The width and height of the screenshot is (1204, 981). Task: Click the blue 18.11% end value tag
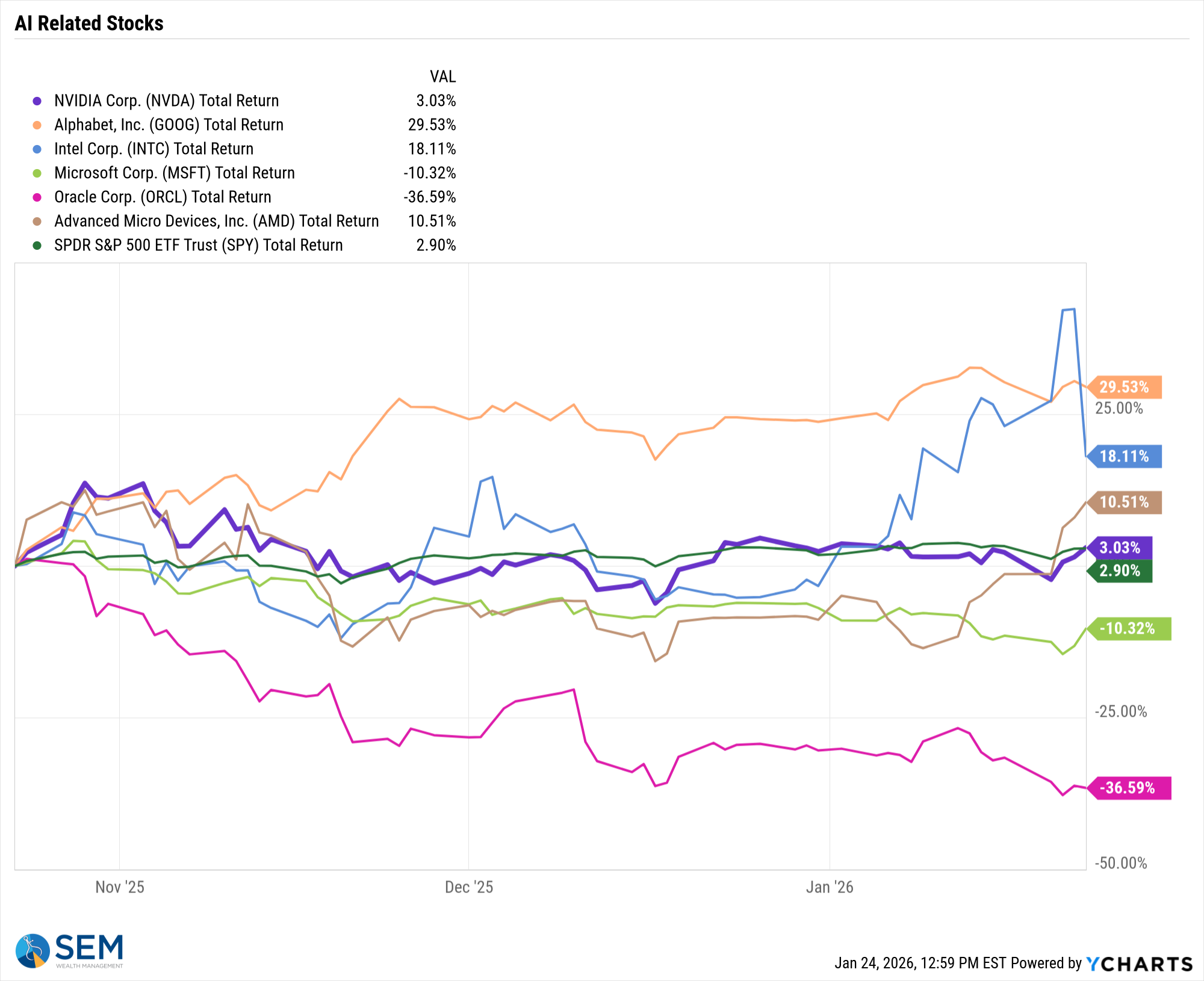point(1126,457)
